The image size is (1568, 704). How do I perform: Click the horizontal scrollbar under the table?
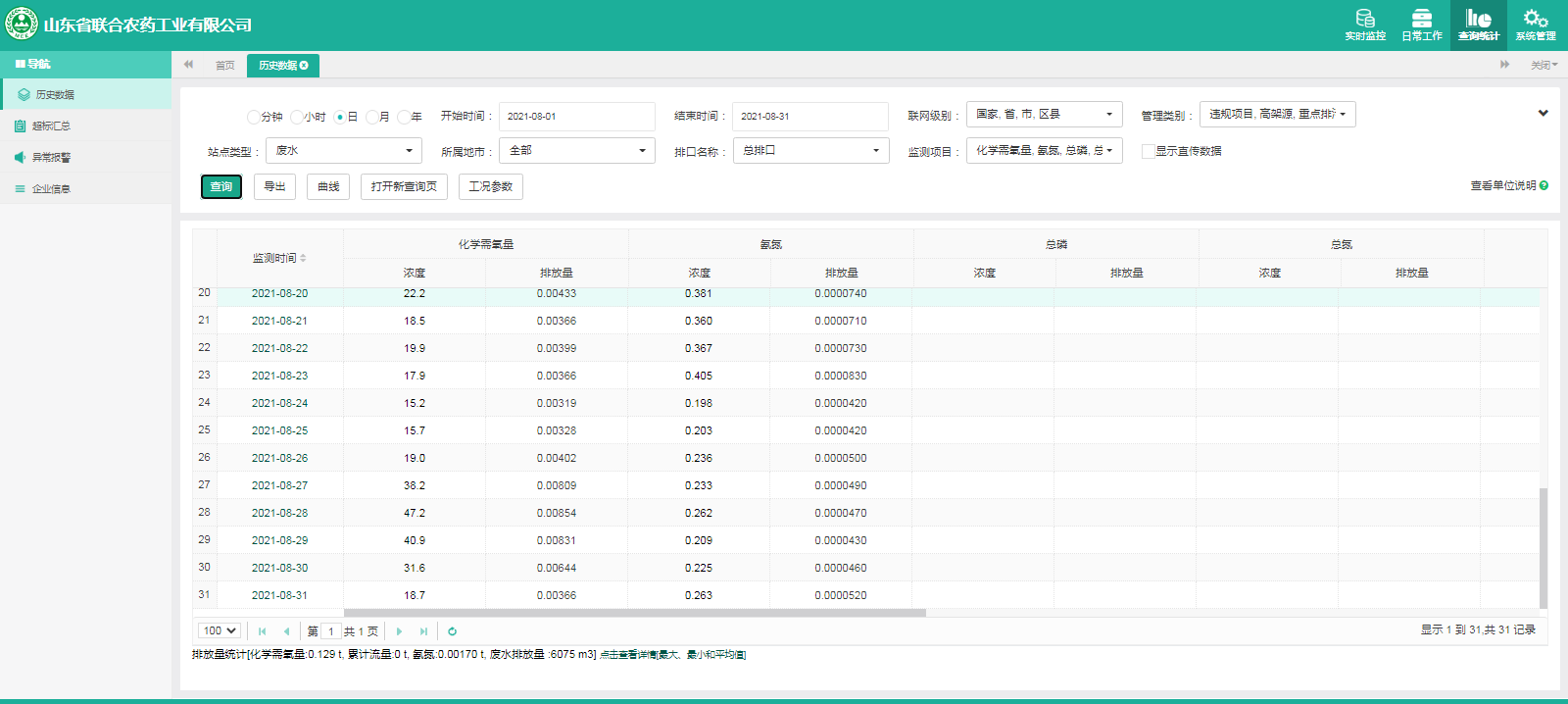coord(634,613)
